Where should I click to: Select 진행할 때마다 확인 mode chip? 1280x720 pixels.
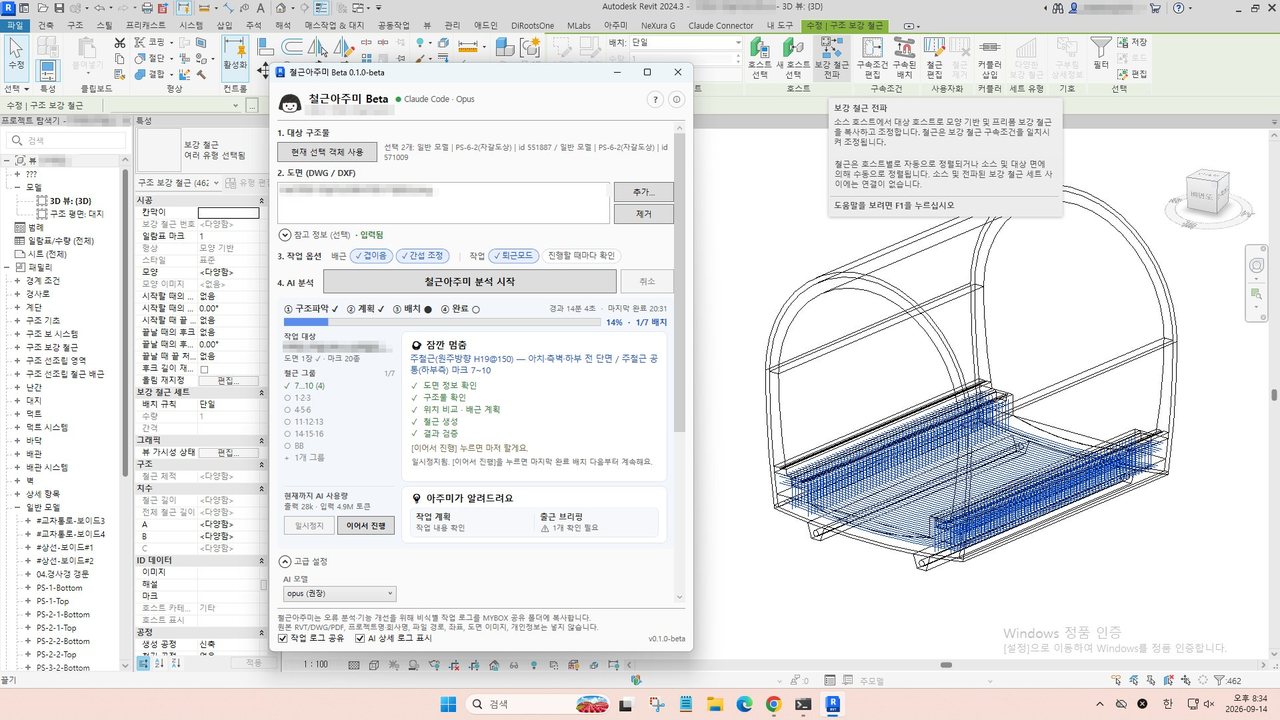(x=581, y=256)
